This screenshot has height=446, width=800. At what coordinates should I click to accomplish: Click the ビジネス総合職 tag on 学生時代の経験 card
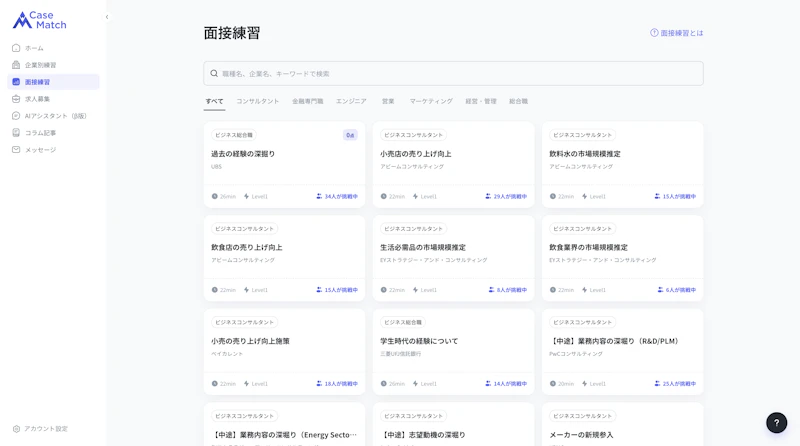(x=403, y=323)
